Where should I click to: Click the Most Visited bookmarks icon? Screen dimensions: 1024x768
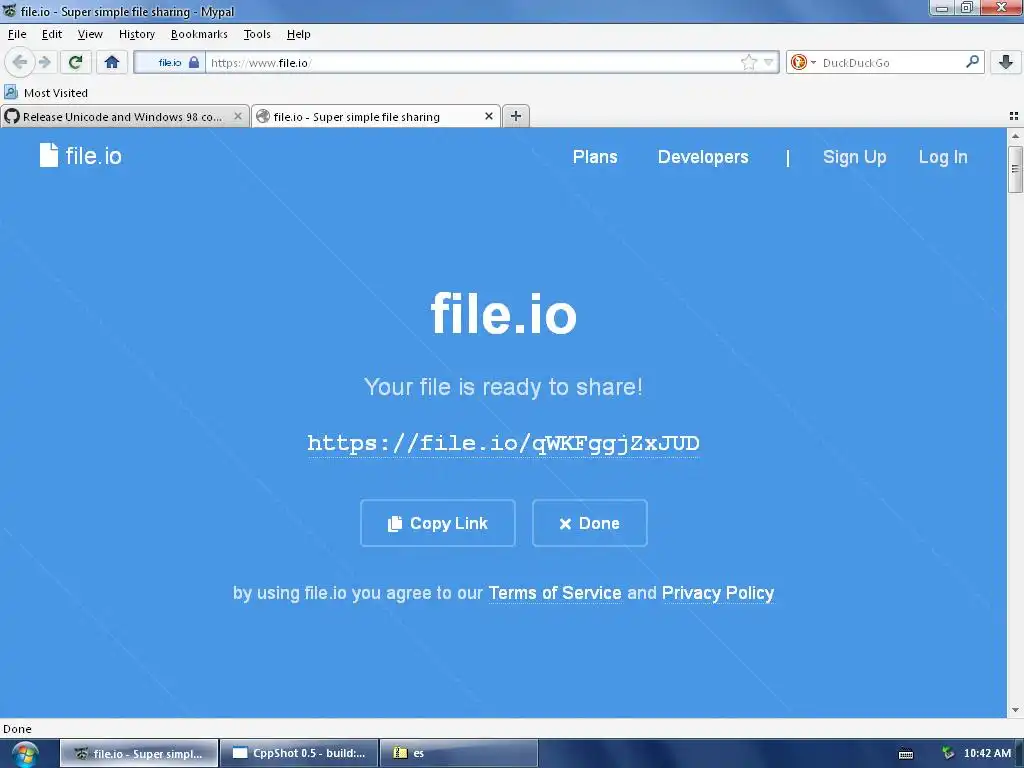pos(11,92)
